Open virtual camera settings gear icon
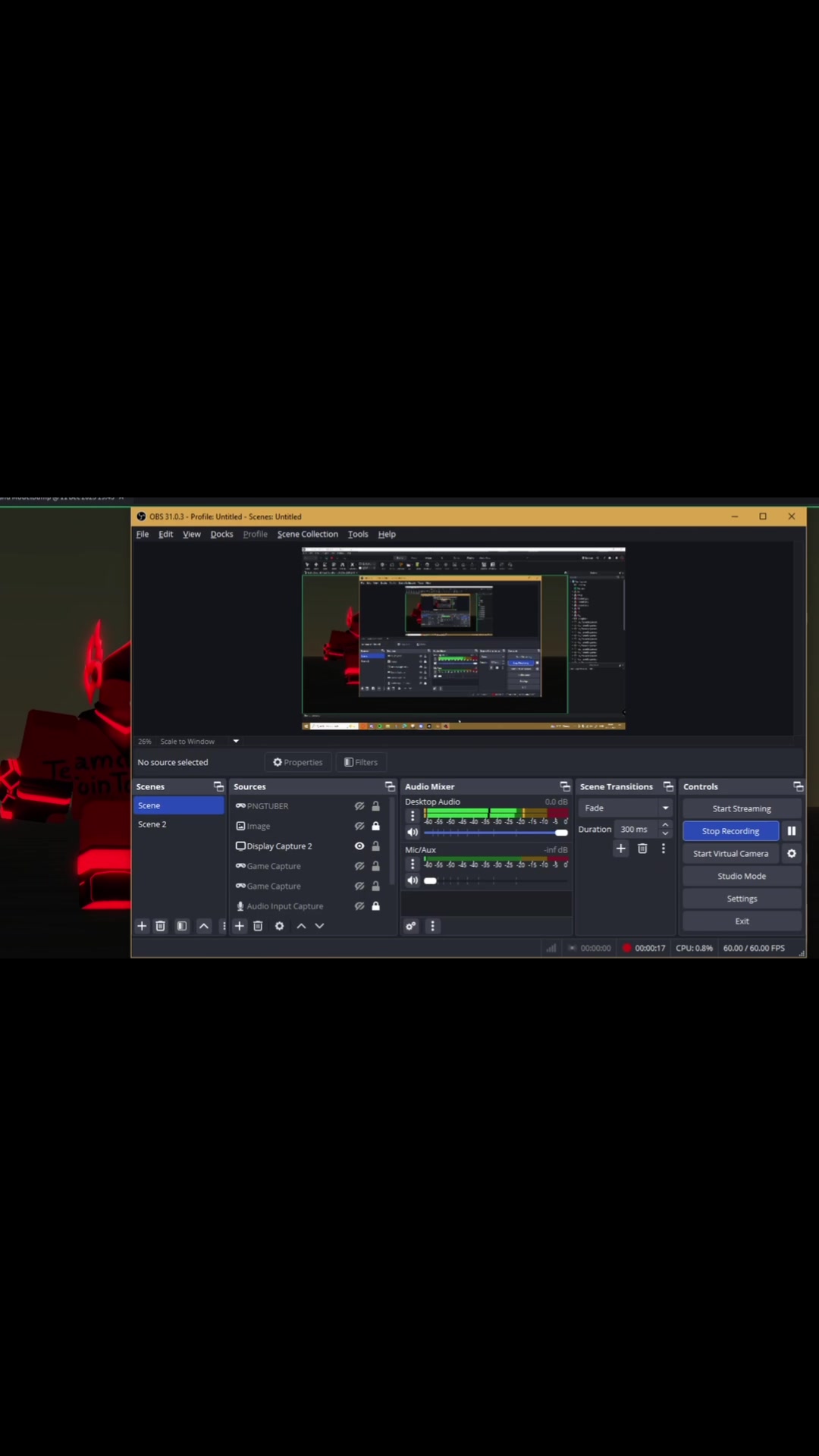The height and width of the screenshot is (1456, 819). [x=792, y=854]
